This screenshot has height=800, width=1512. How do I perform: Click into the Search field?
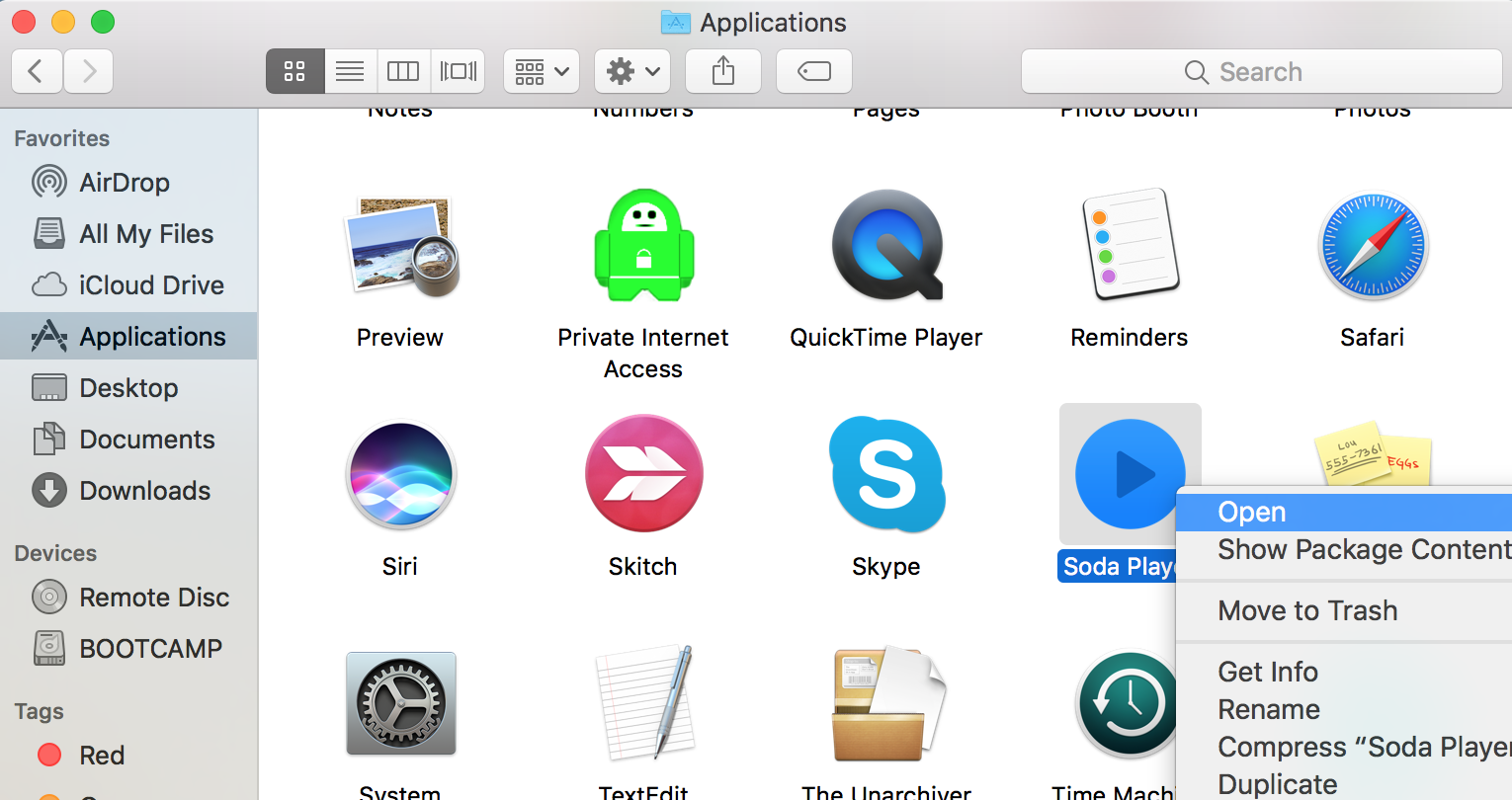[1261, 71]
